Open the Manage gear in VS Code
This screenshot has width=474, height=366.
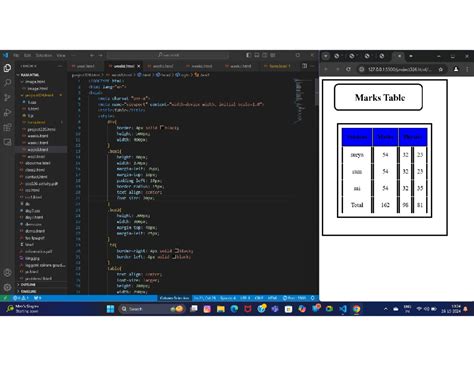(7, 287)
